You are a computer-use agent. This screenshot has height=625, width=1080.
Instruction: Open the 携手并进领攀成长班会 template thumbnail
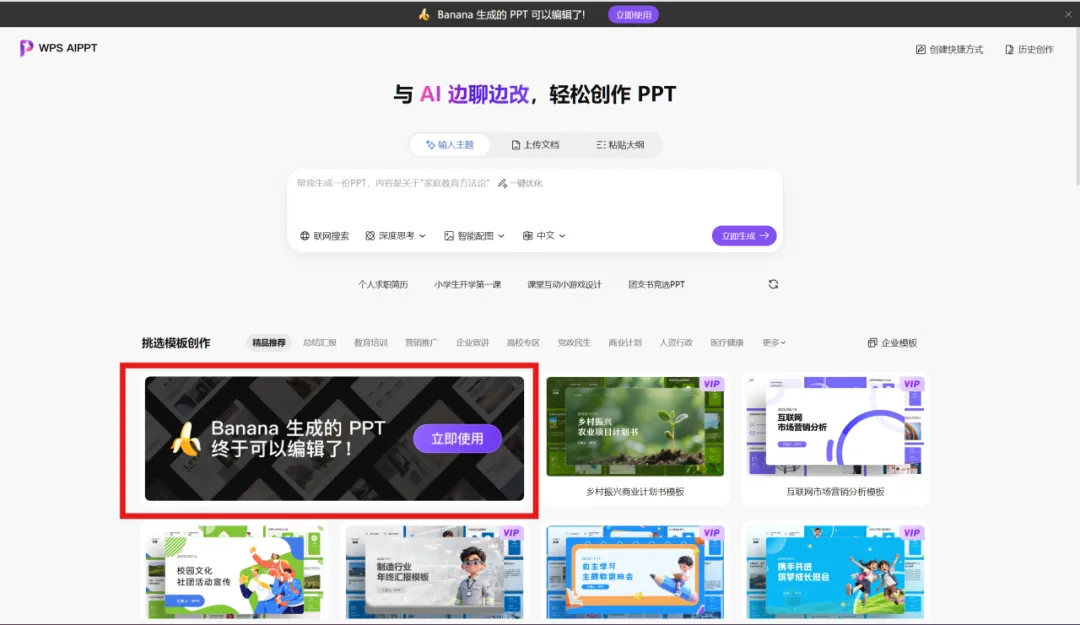(x=835, y=573)
